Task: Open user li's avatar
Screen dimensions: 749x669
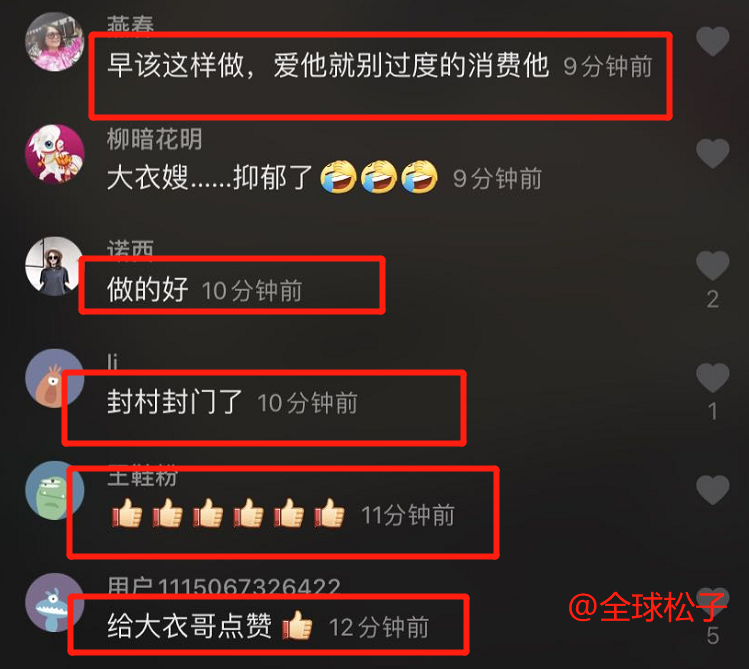Action: (54, 378)
